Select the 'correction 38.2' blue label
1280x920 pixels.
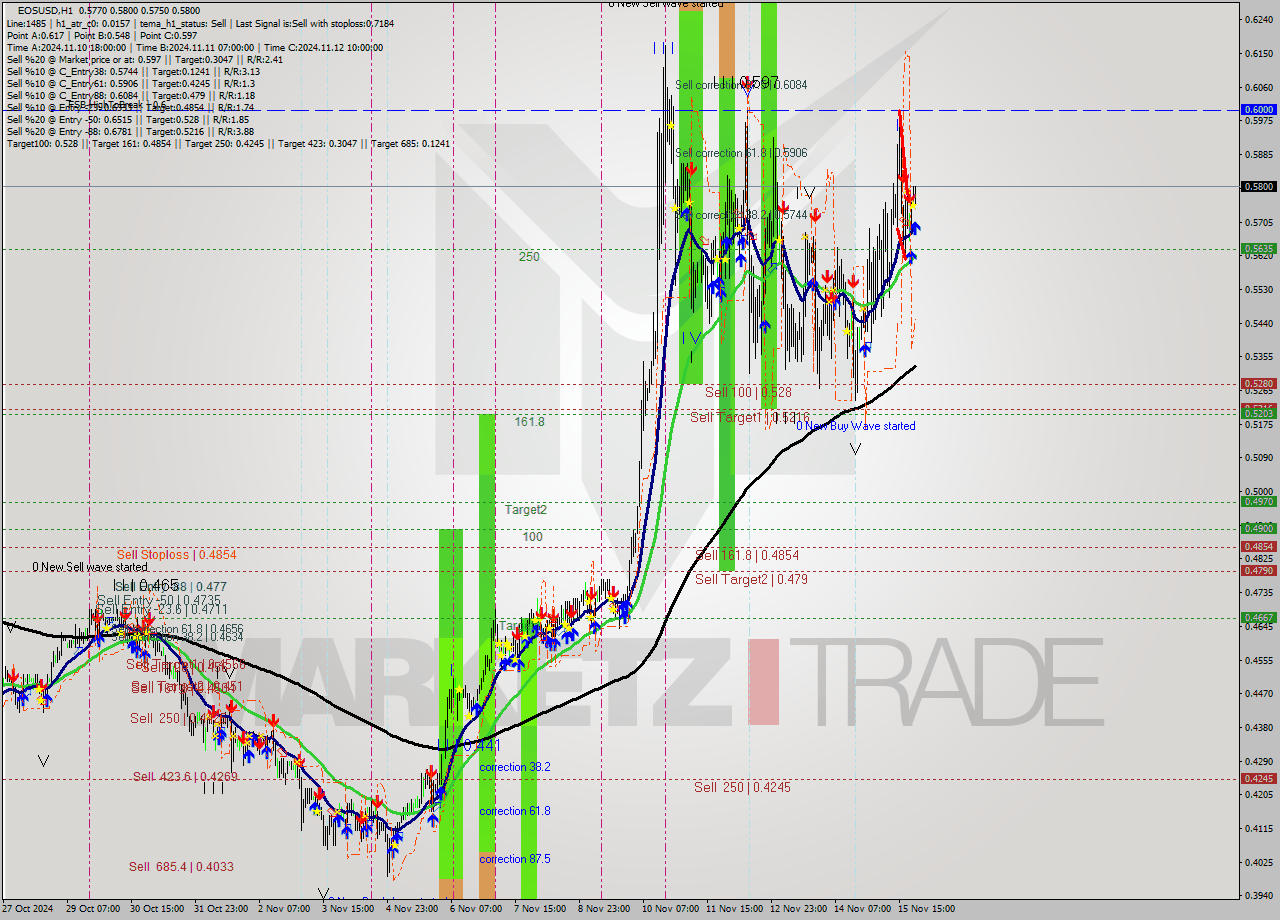[x=515, y=767]
